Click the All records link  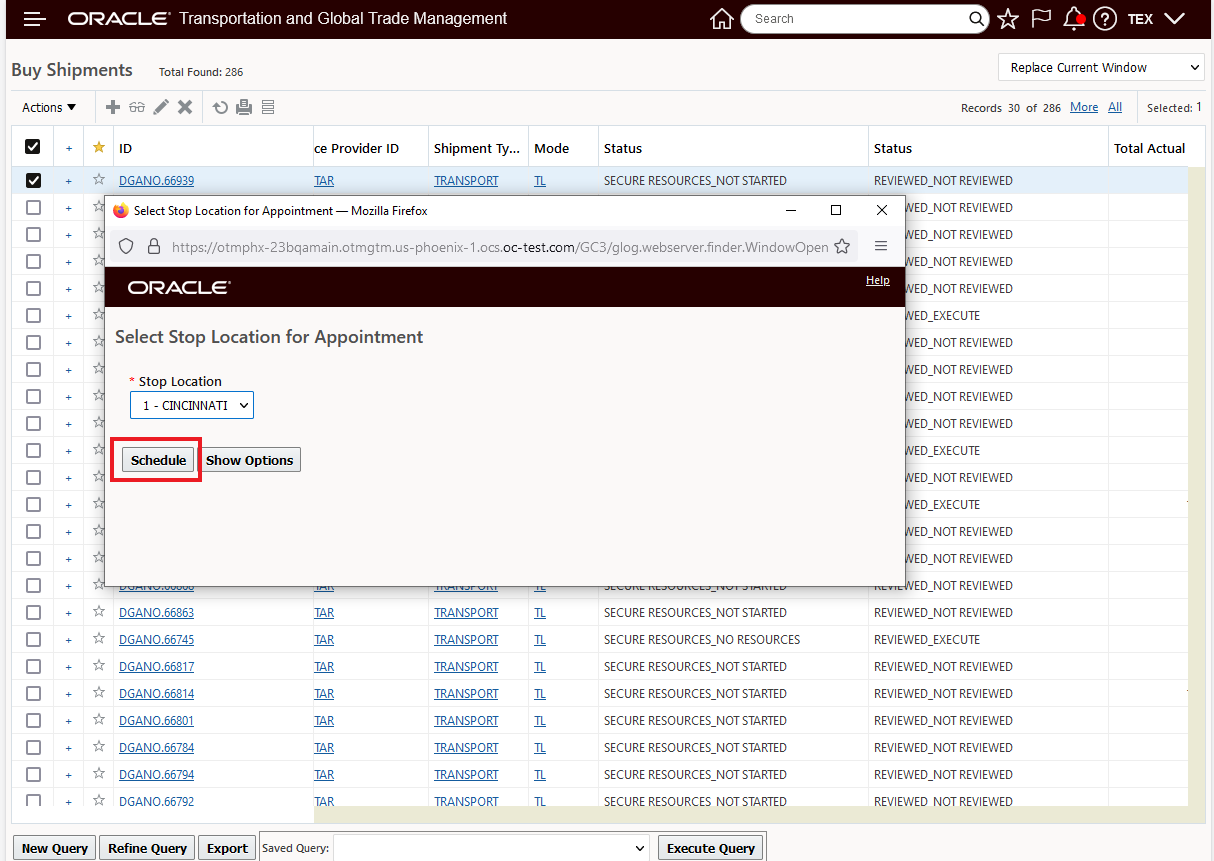[1115, 107]
